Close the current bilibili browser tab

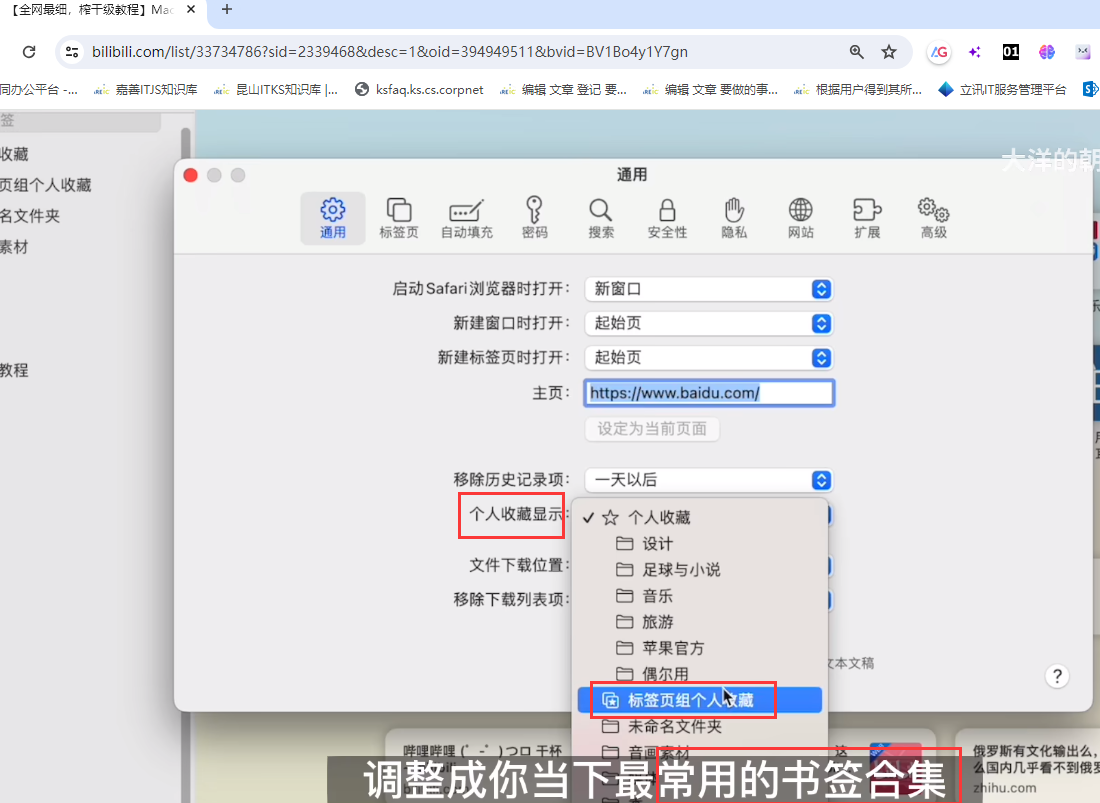[x=191, y=10]
